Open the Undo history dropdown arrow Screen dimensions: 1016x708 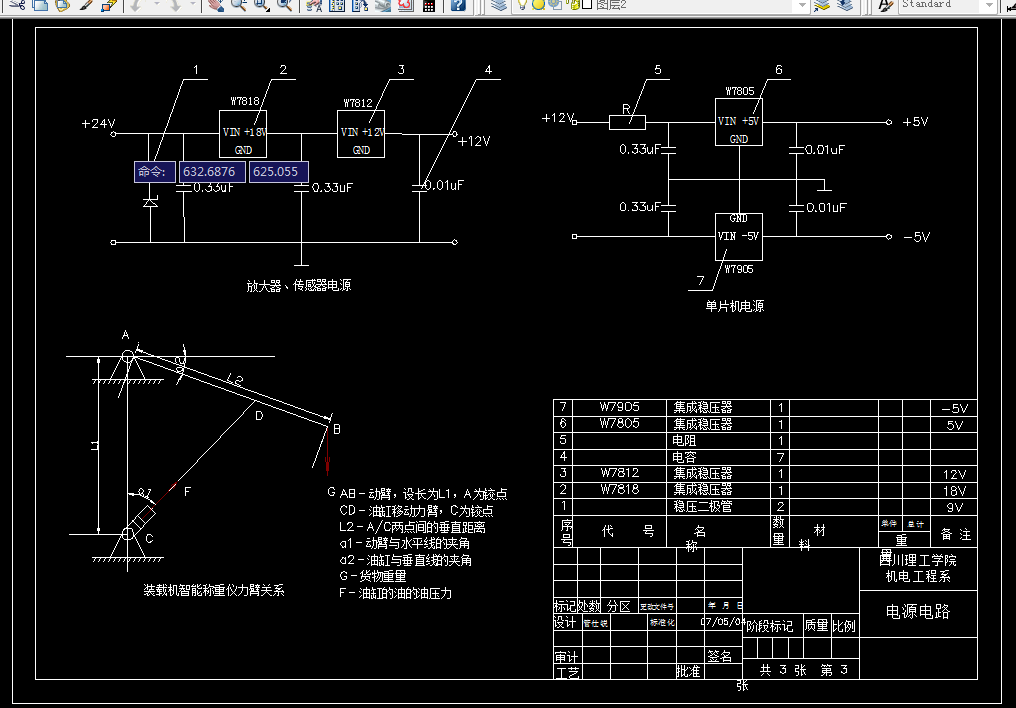[156, 5]
